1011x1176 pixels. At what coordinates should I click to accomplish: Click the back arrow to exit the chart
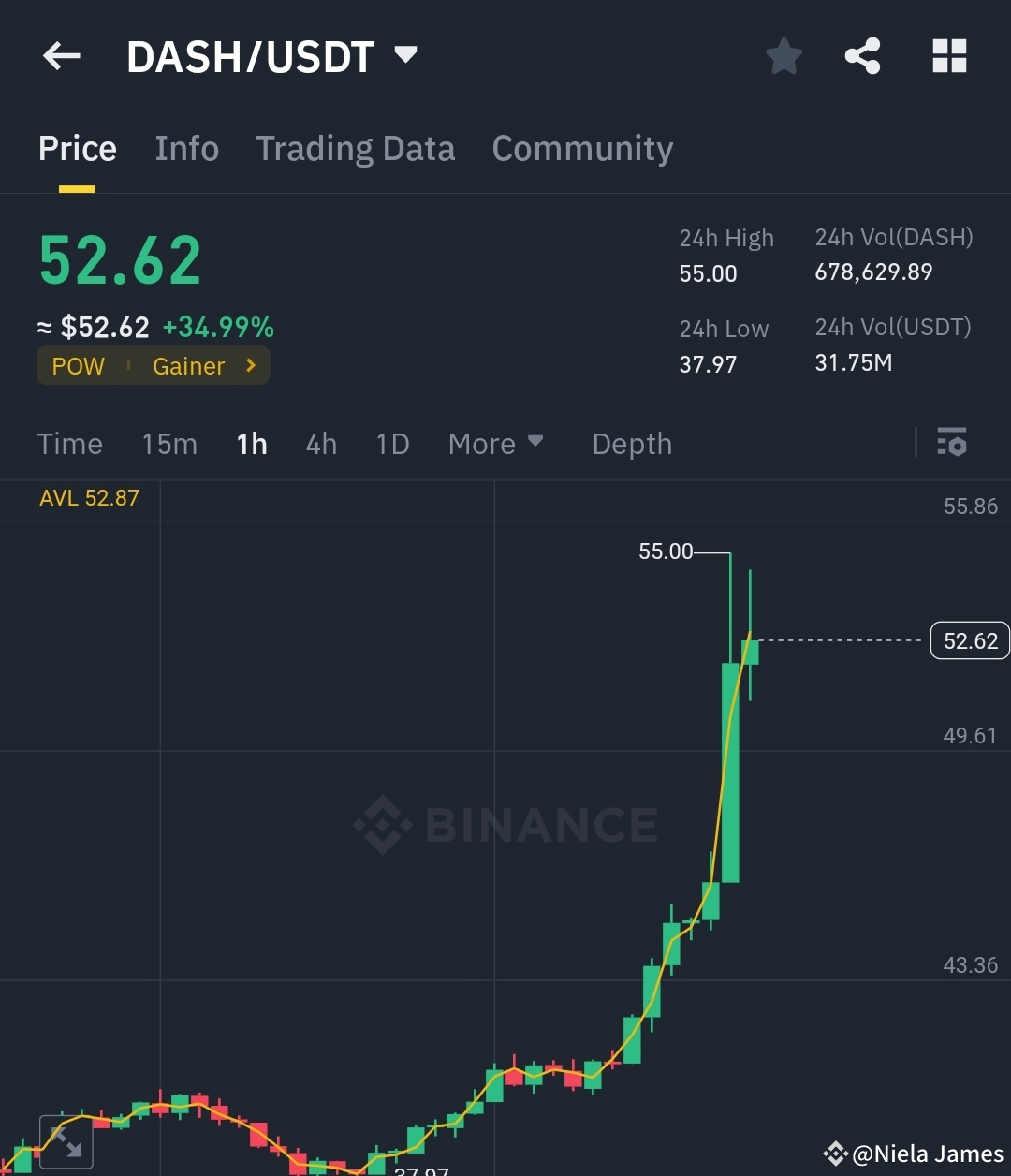(x=61, y=56)
